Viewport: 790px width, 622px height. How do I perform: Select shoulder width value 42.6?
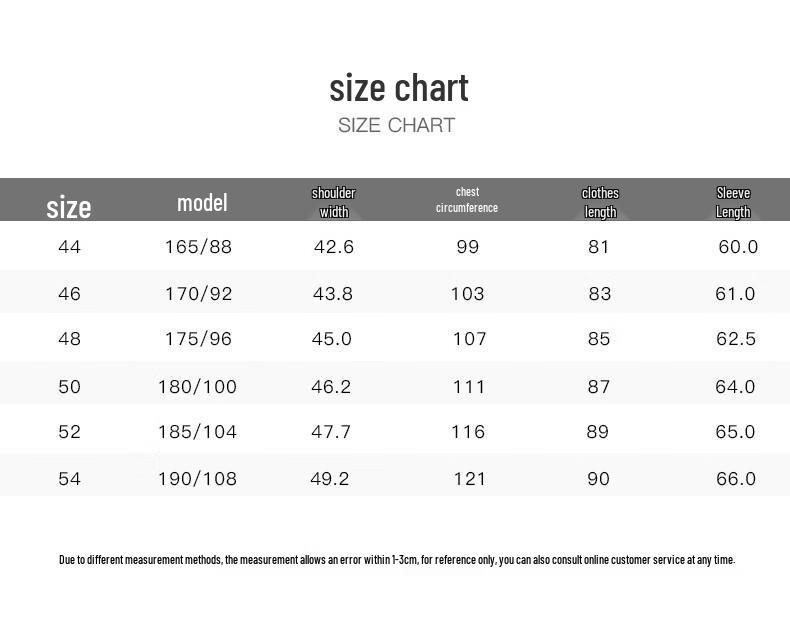coord(334,247)
